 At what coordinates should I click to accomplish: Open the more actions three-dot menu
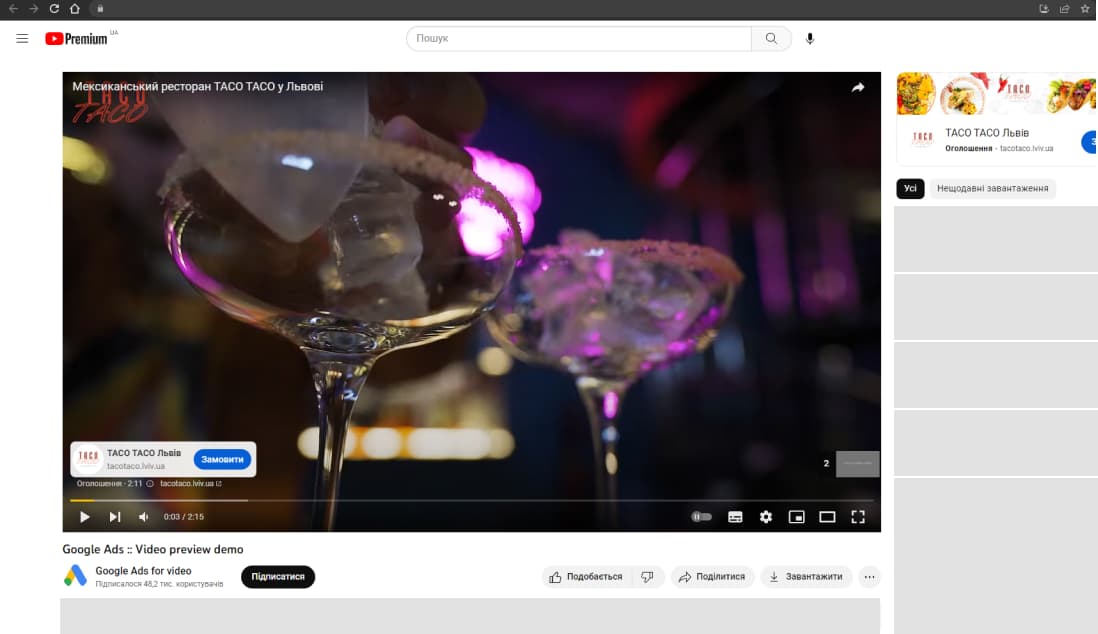(869, 577)
